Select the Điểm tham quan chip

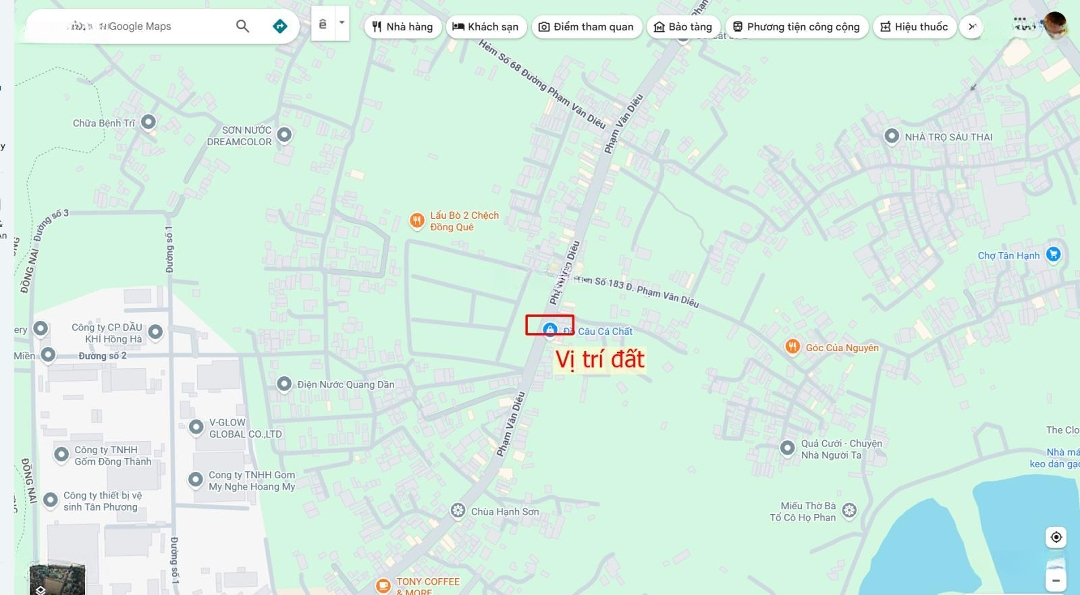587,27
